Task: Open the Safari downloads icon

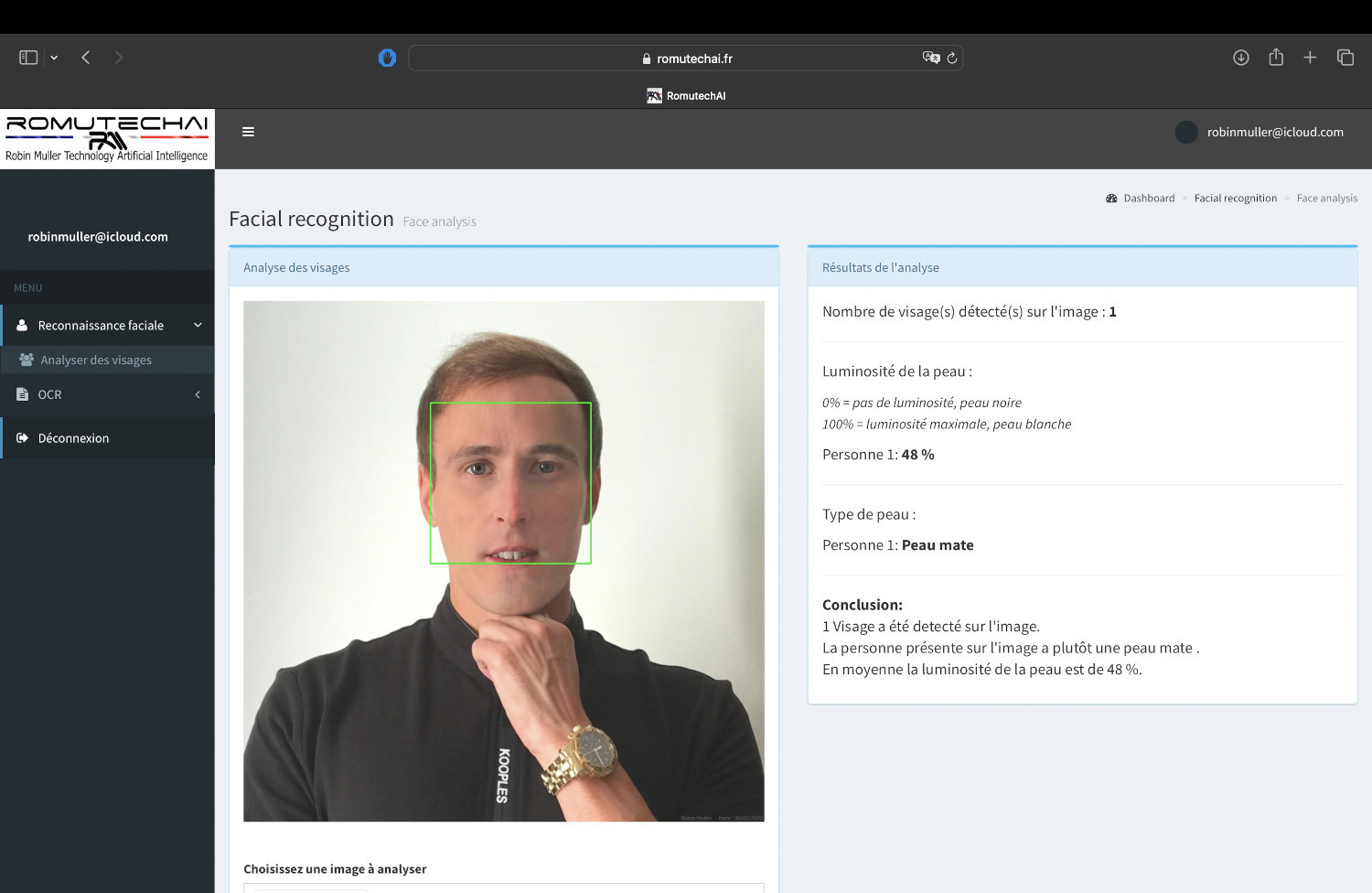Action: click(x=1240, y=58)
